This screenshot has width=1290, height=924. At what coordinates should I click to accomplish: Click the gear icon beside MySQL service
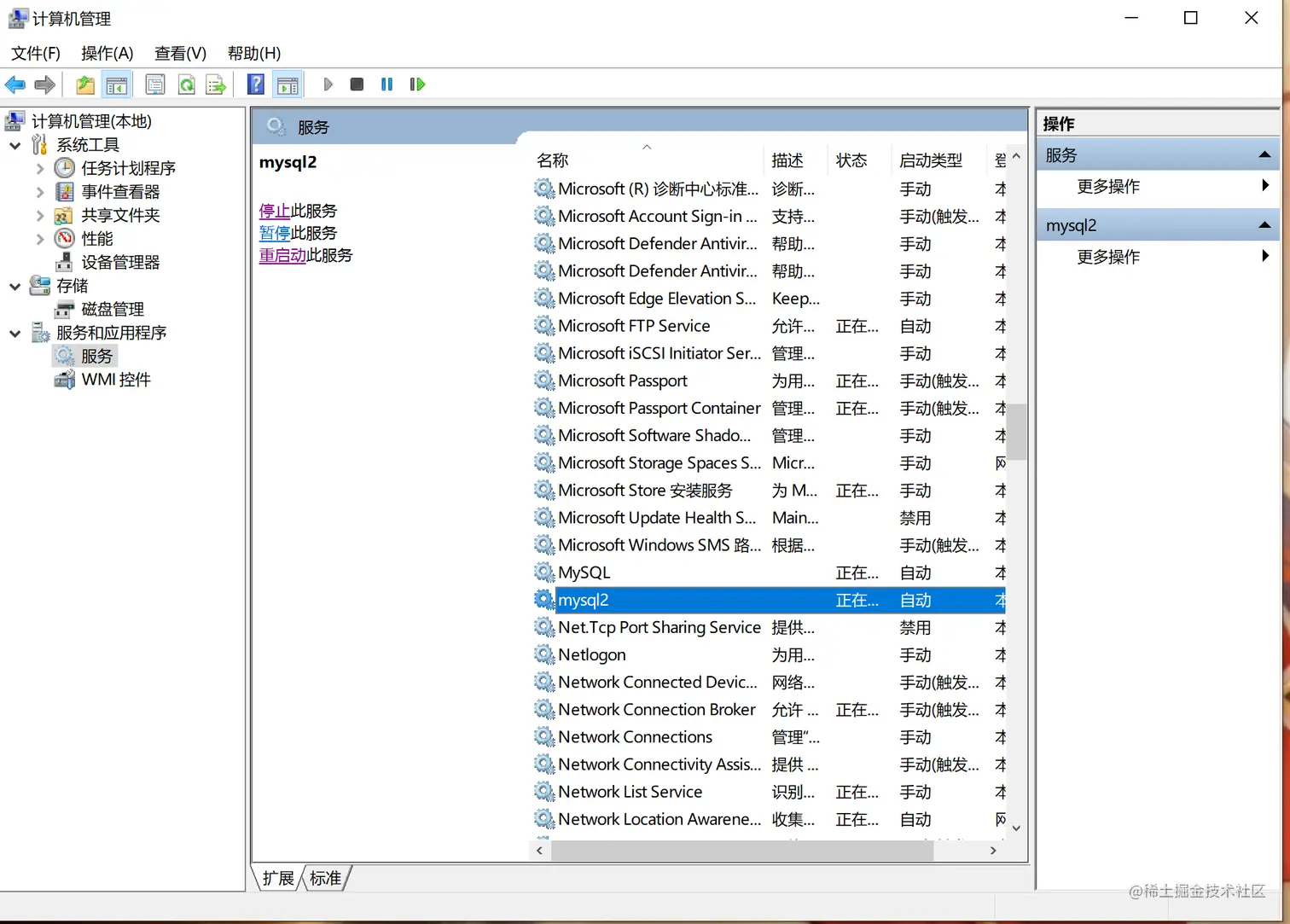[544, 572]
